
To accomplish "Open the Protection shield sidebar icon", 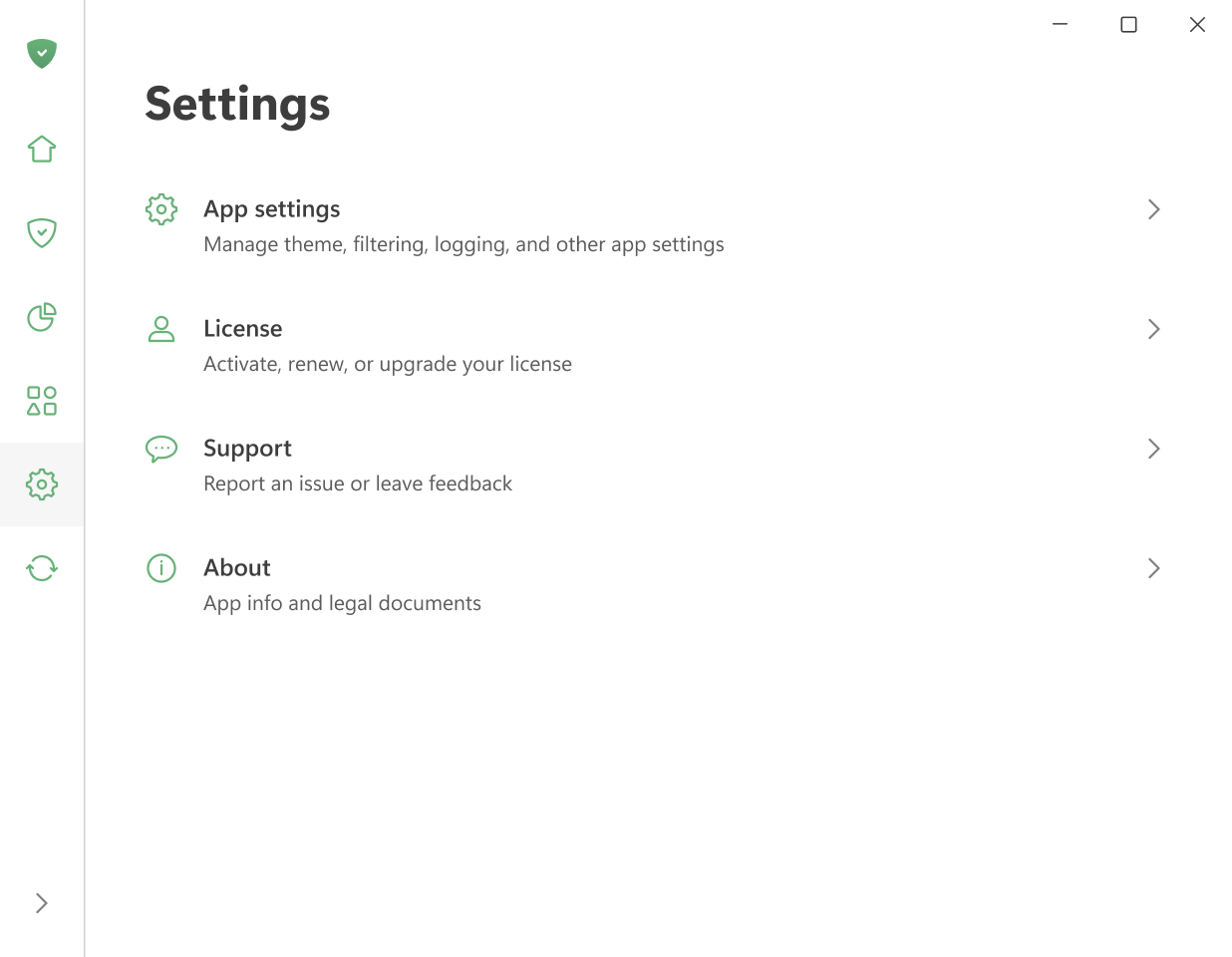I will [x=42, y=233].
